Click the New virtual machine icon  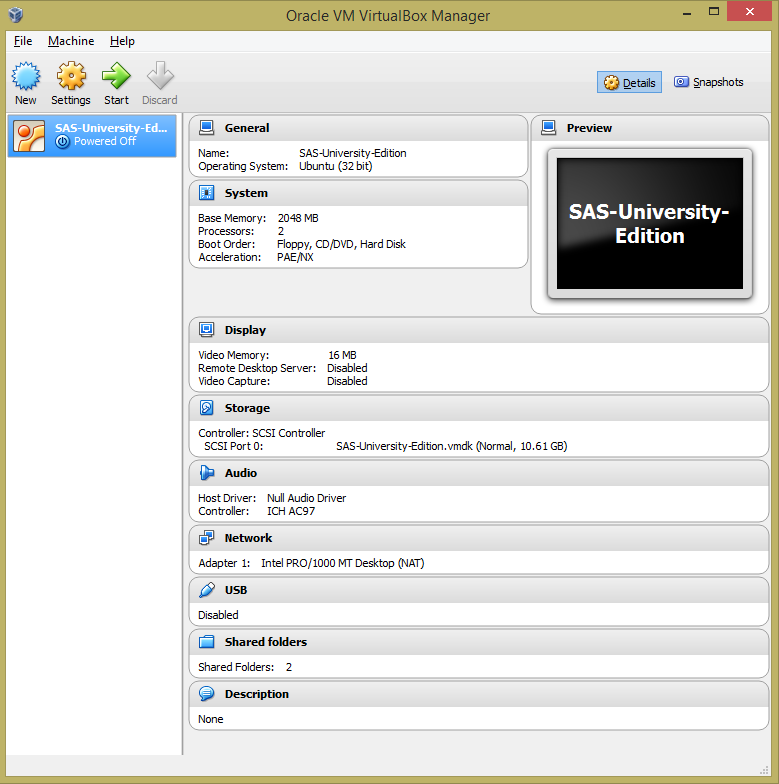pyautogui.click(x=25, y=77)
